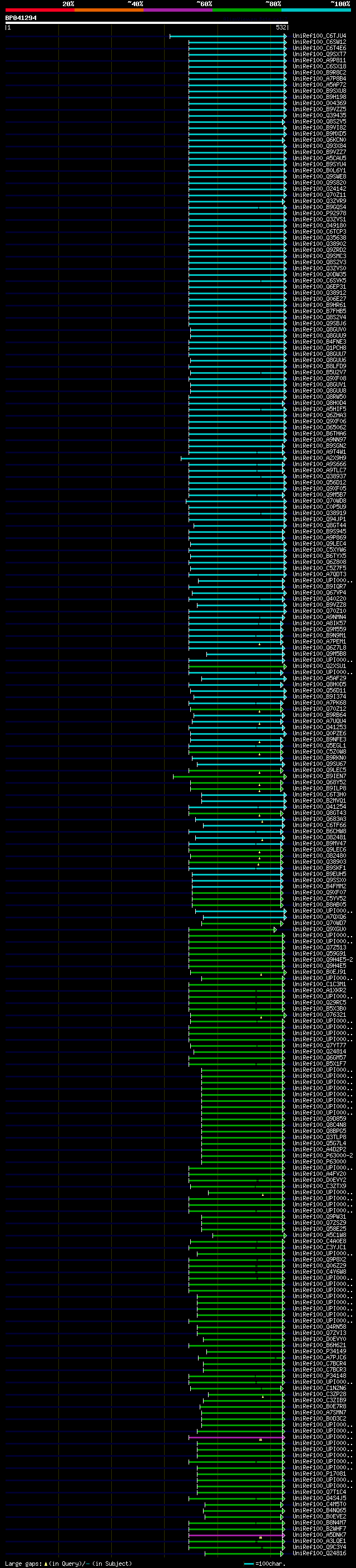
Task: Open hit UniRef100_A9P811
Action: [319, 61]
